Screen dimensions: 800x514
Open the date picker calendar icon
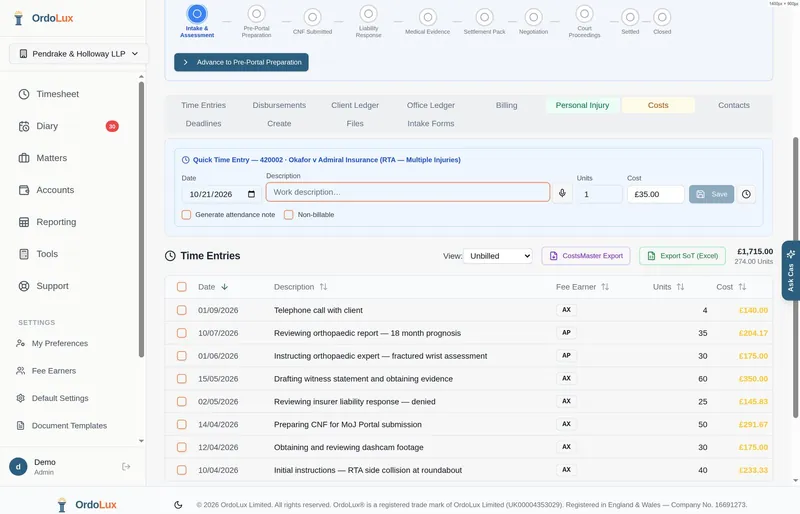(251, 194)
